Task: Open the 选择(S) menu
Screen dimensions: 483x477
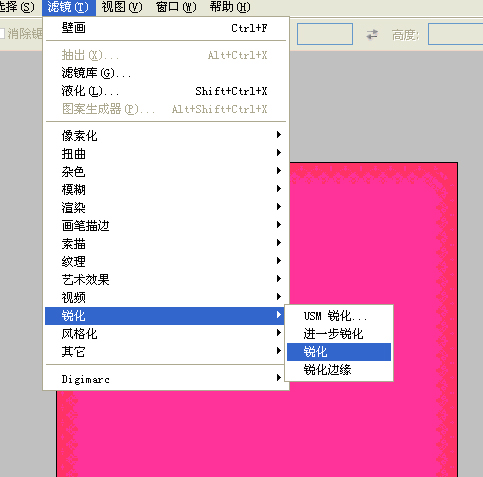Action: point(17,7)
